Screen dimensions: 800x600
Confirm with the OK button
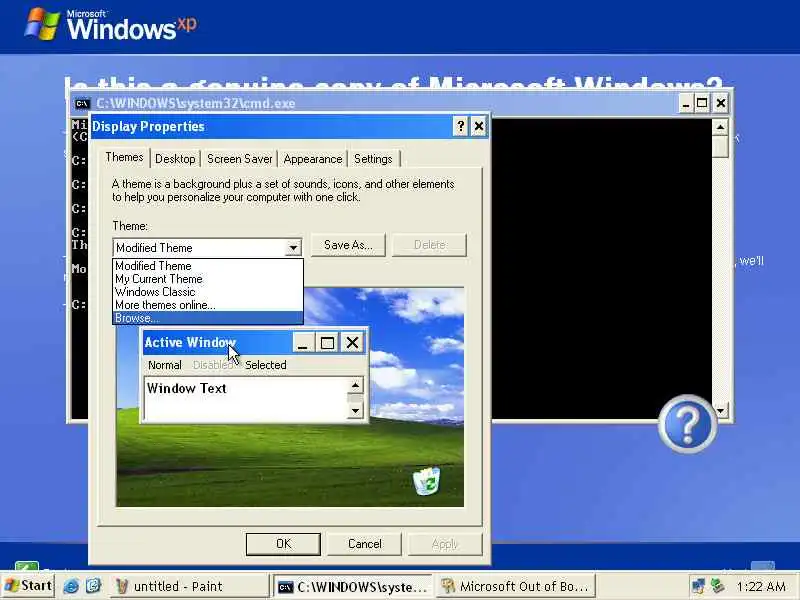click(x=283, y=544)
